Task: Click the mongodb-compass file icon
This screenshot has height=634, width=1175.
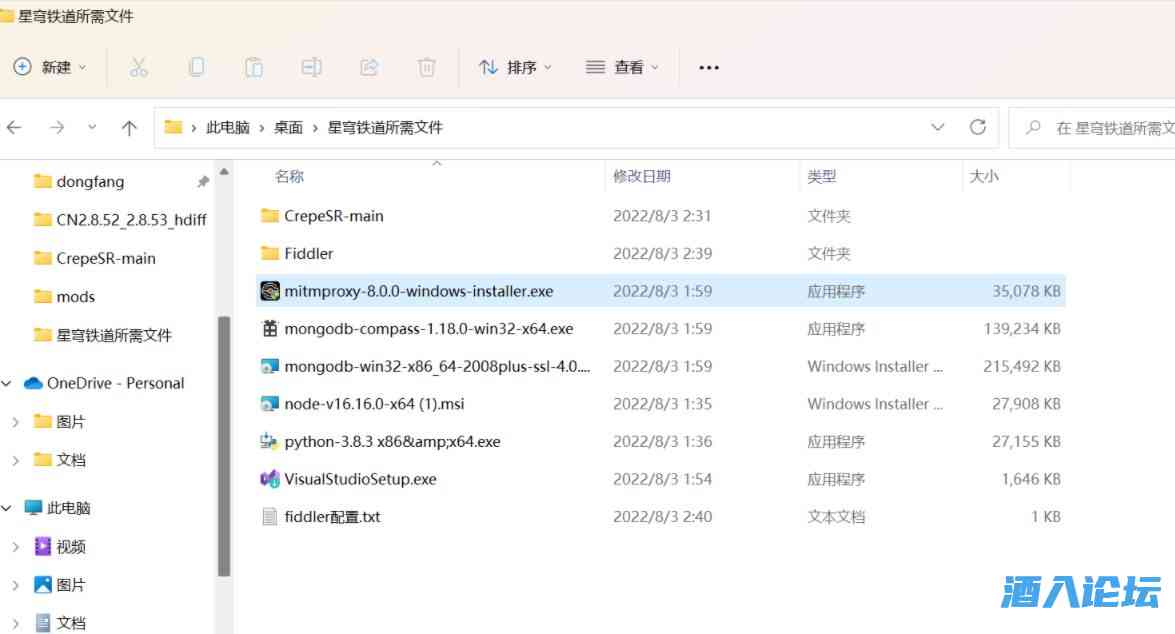Action: click(x=270, y=328)
